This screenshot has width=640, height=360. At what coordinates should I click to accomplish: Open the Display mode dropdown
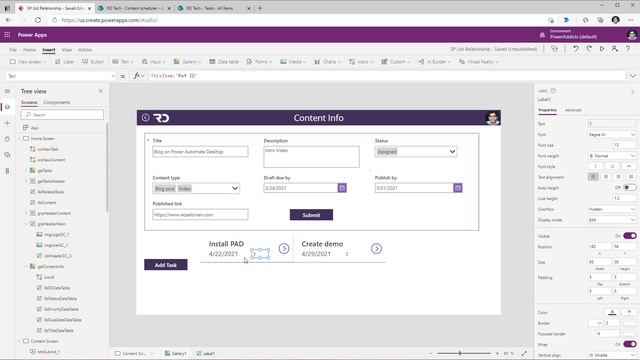click(x=612, y=220)
